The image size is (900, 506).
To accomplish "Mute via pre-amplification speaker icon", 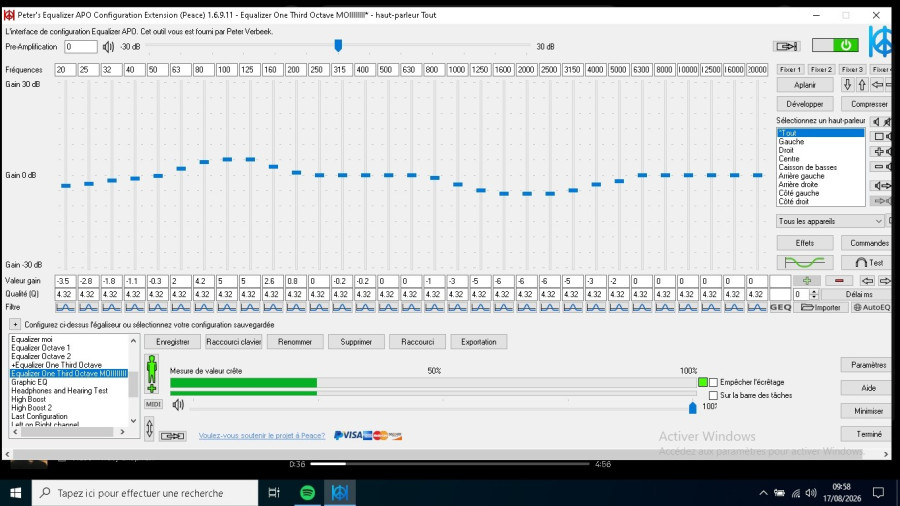I will [x=108, y=46].
